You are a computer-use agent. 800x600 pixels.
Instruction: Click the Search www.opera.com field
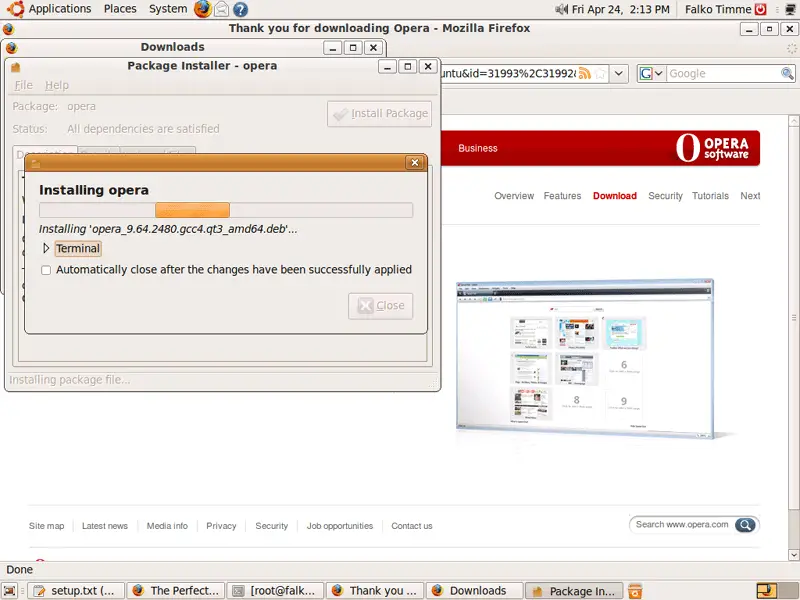click(x=682, y=524)
